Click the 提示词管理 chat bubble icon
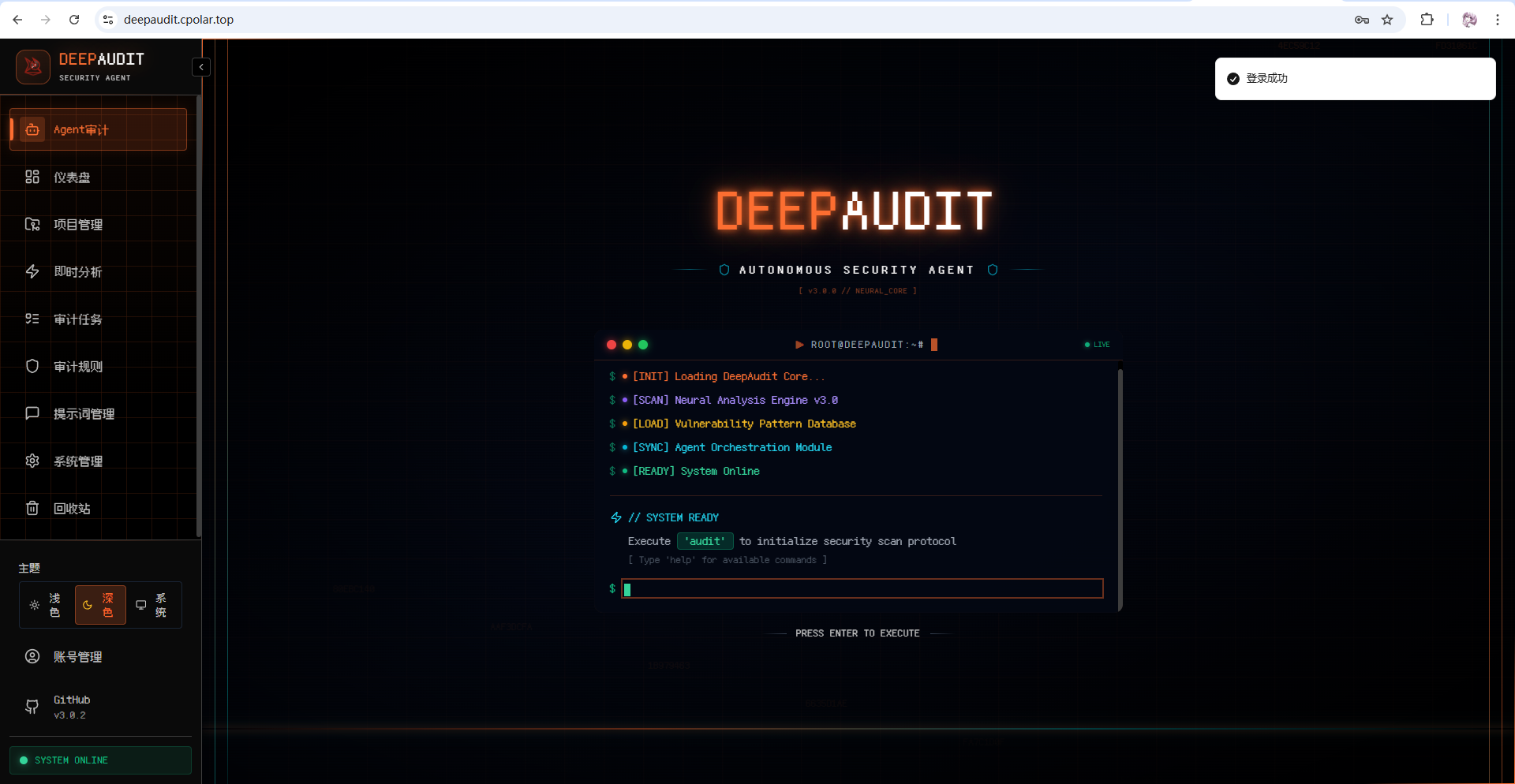Image resolution: width=1515 pixels, height=784 pixels. [32, 413]
